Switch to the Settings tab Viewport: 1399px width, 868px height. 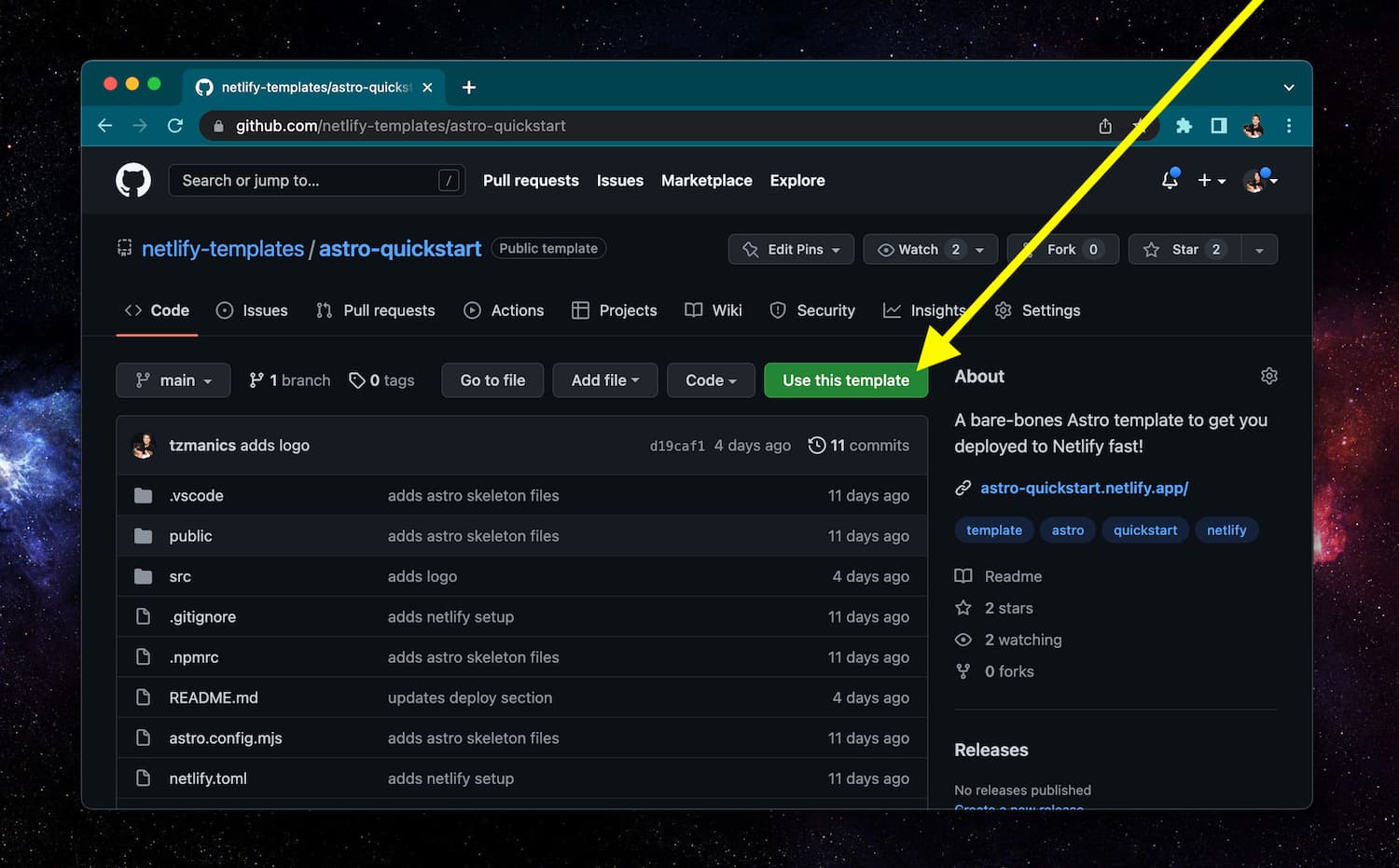pyautogui.click(x=1037, y=310)
